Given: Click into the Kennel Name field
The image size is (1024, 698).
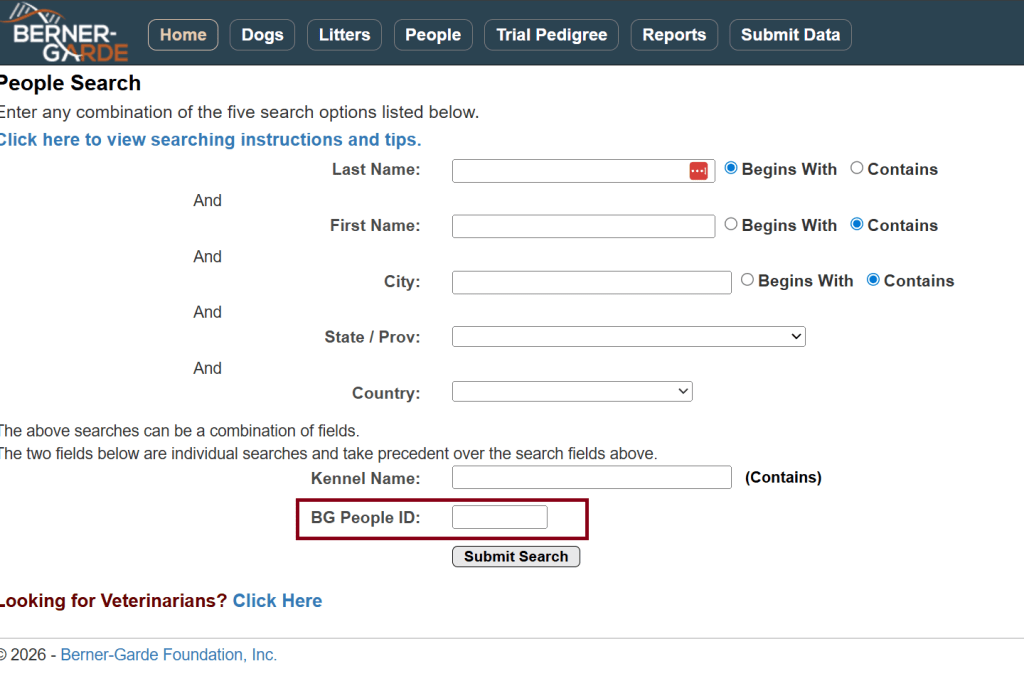Looking at the screenshot, I should 591,477.
